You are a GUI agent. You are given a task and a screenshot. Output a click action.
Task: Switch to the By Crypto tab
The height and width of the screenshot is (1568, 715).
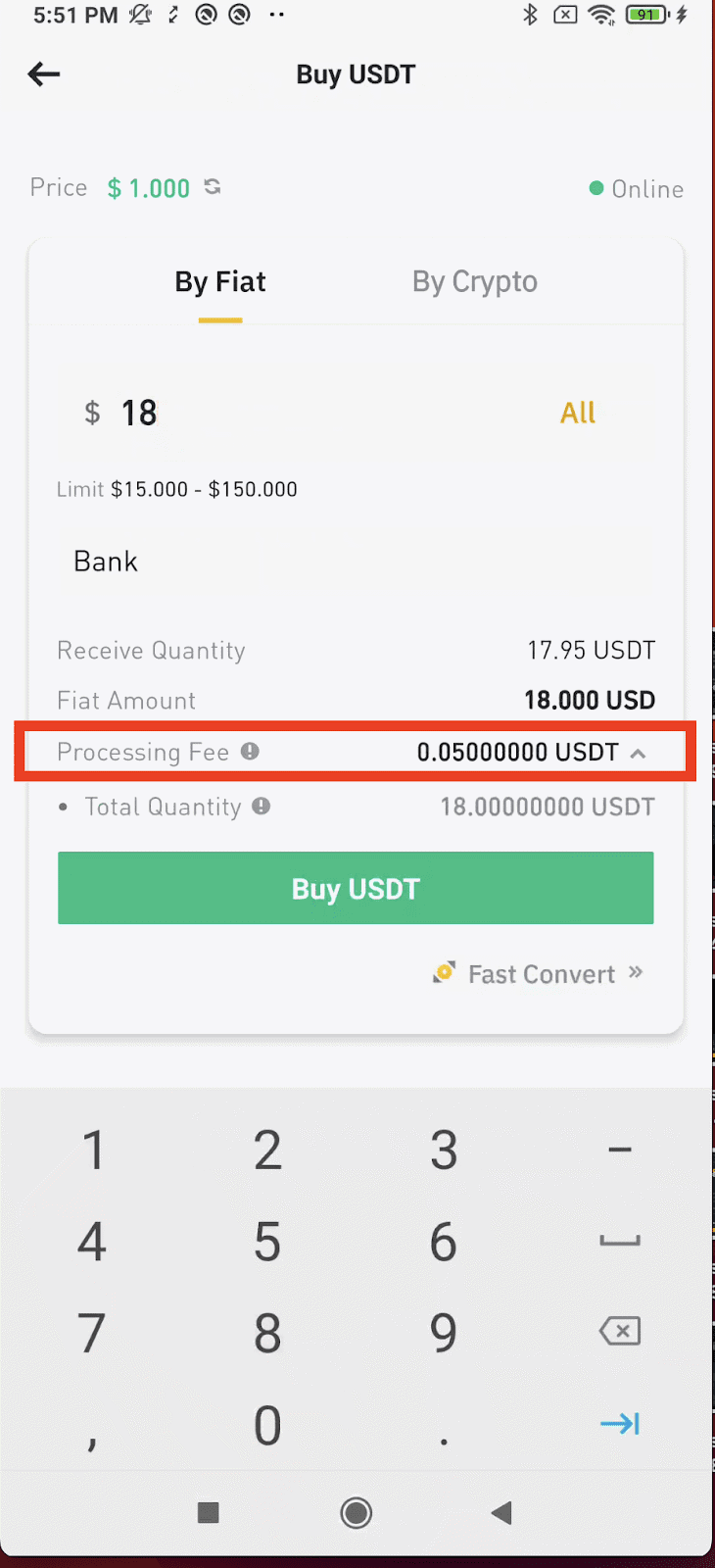click(474, 282)
